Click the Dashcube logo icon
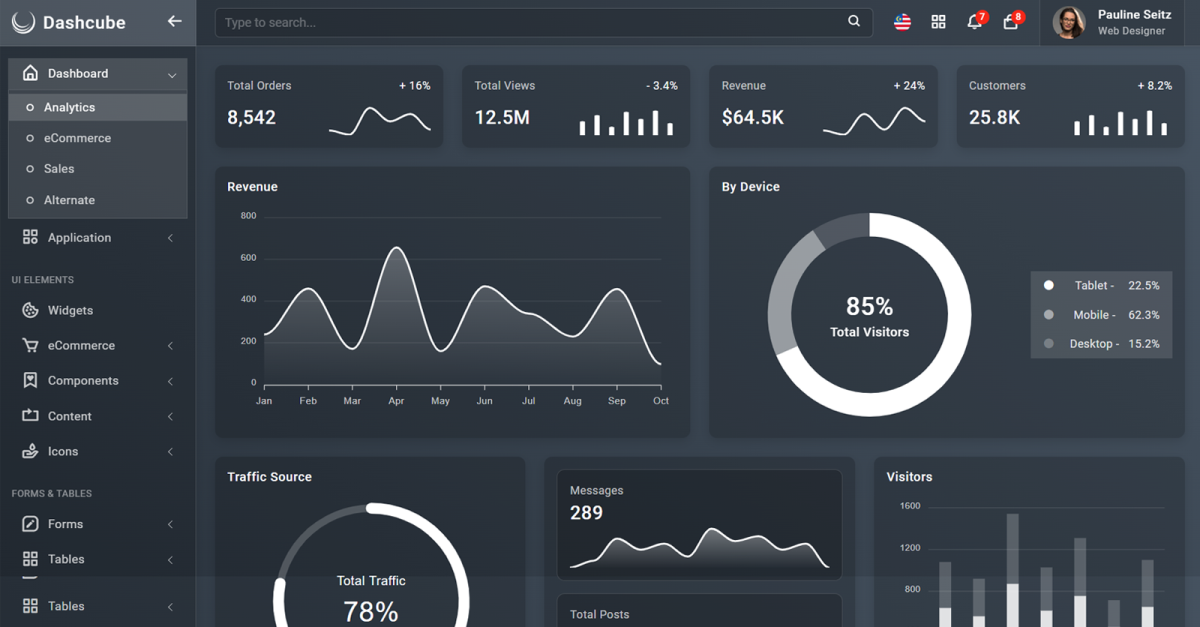The width and height of the screenshot is (1200, 627). pos(23,22)
